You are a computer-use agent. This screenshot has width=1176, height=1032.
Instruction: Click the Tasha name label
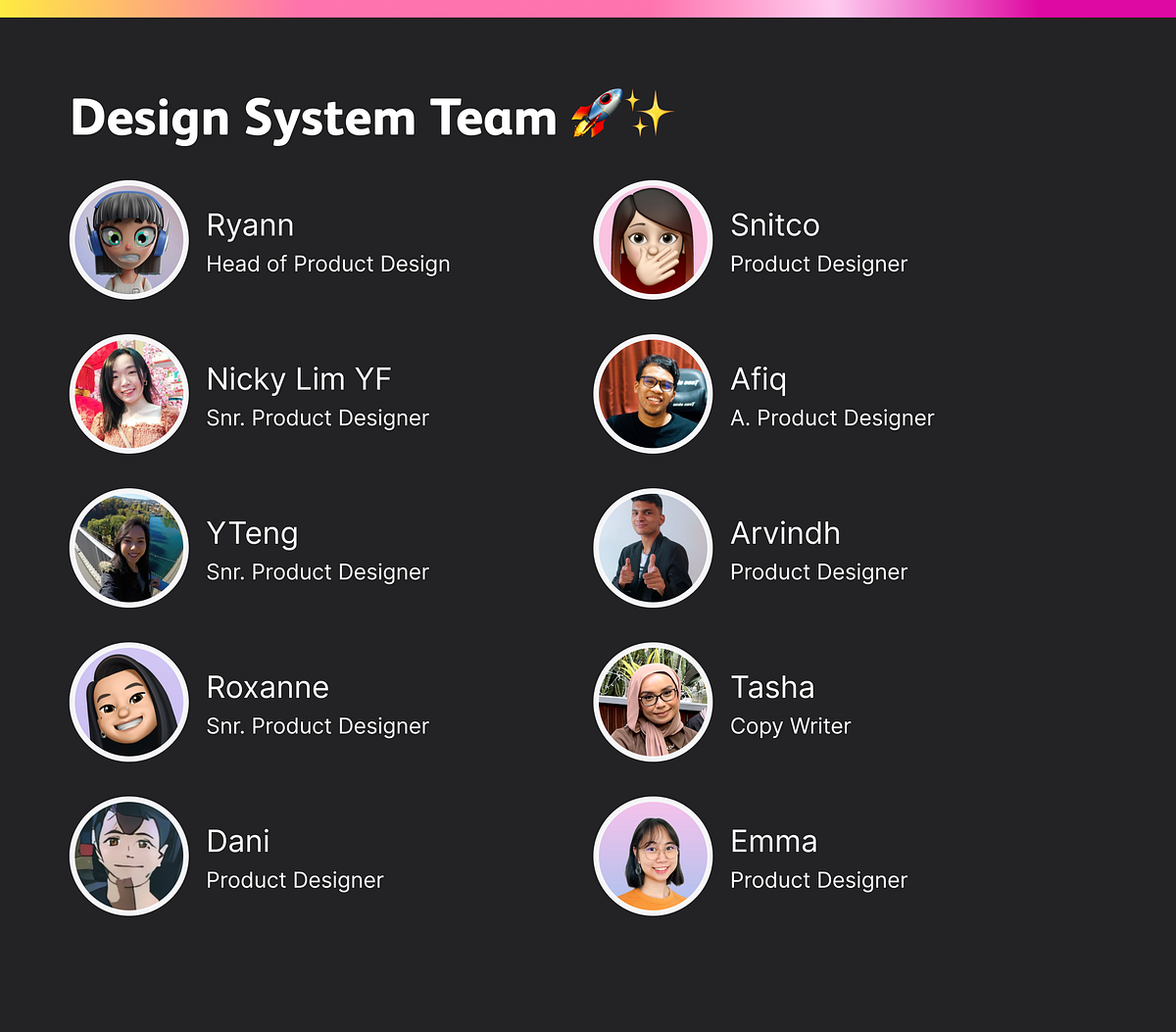pyautogui.click(x=772, y=688)
